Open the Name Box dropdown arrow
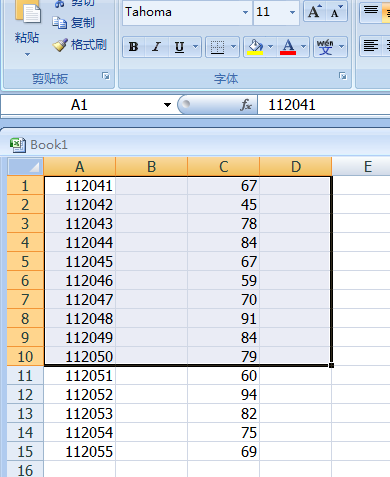390x477 pixels. tap(167, 105)
